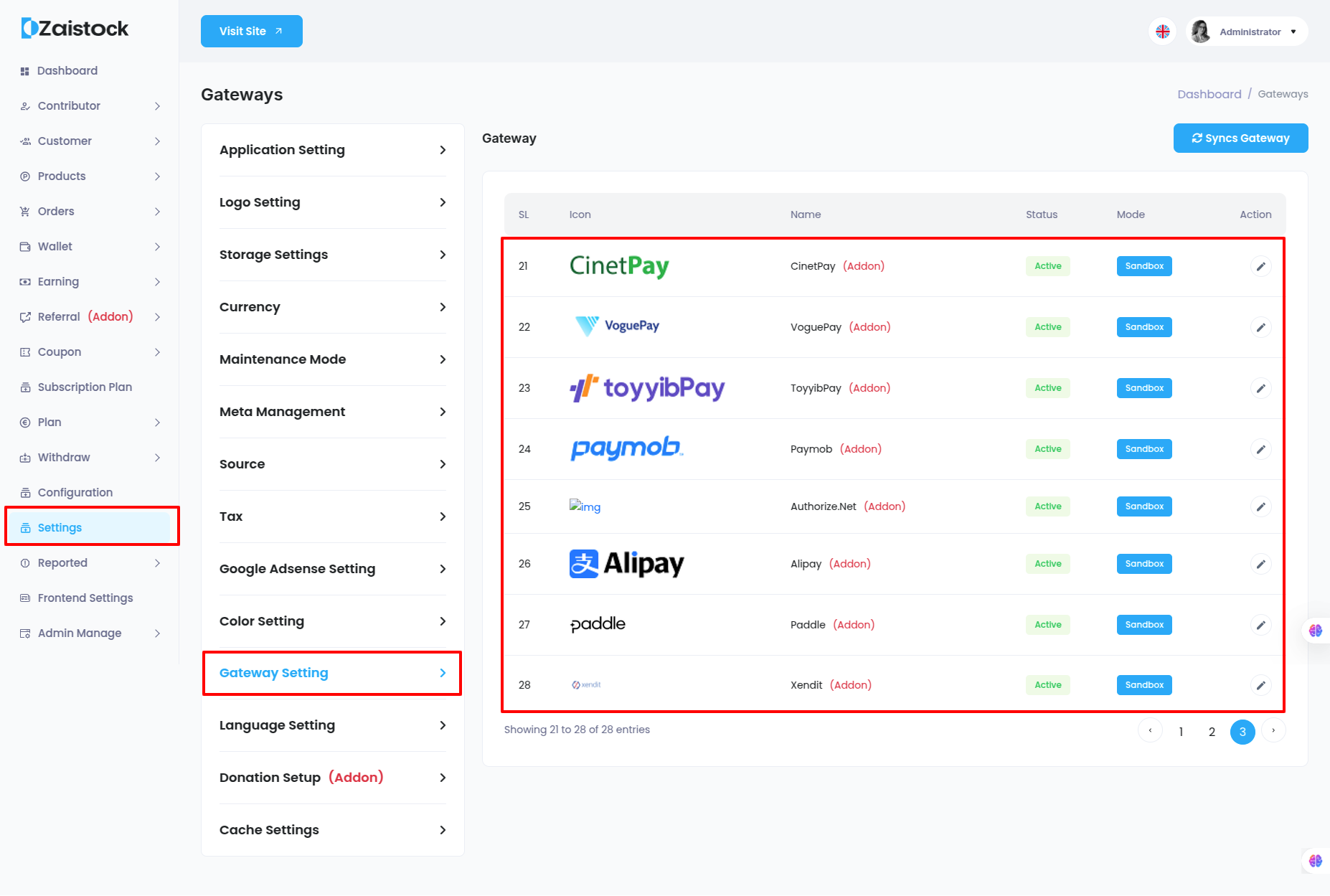This screenshot has height=896, width=1330.
Task: Expand the Wallet sidebar menu
Action: [90, 247]
